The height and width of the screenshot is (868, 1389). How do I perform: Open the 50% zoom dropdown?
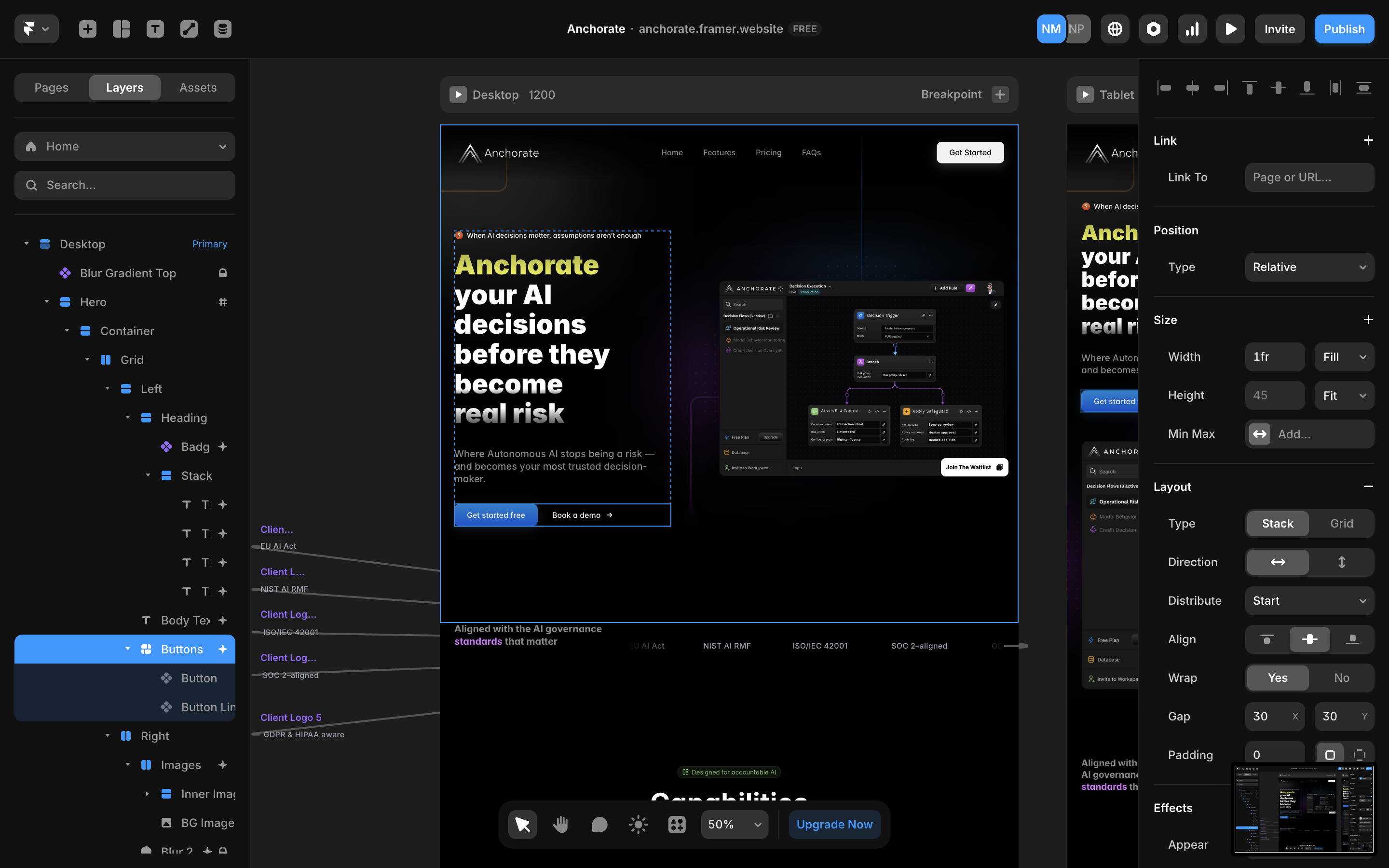click(x=734, y=825)
